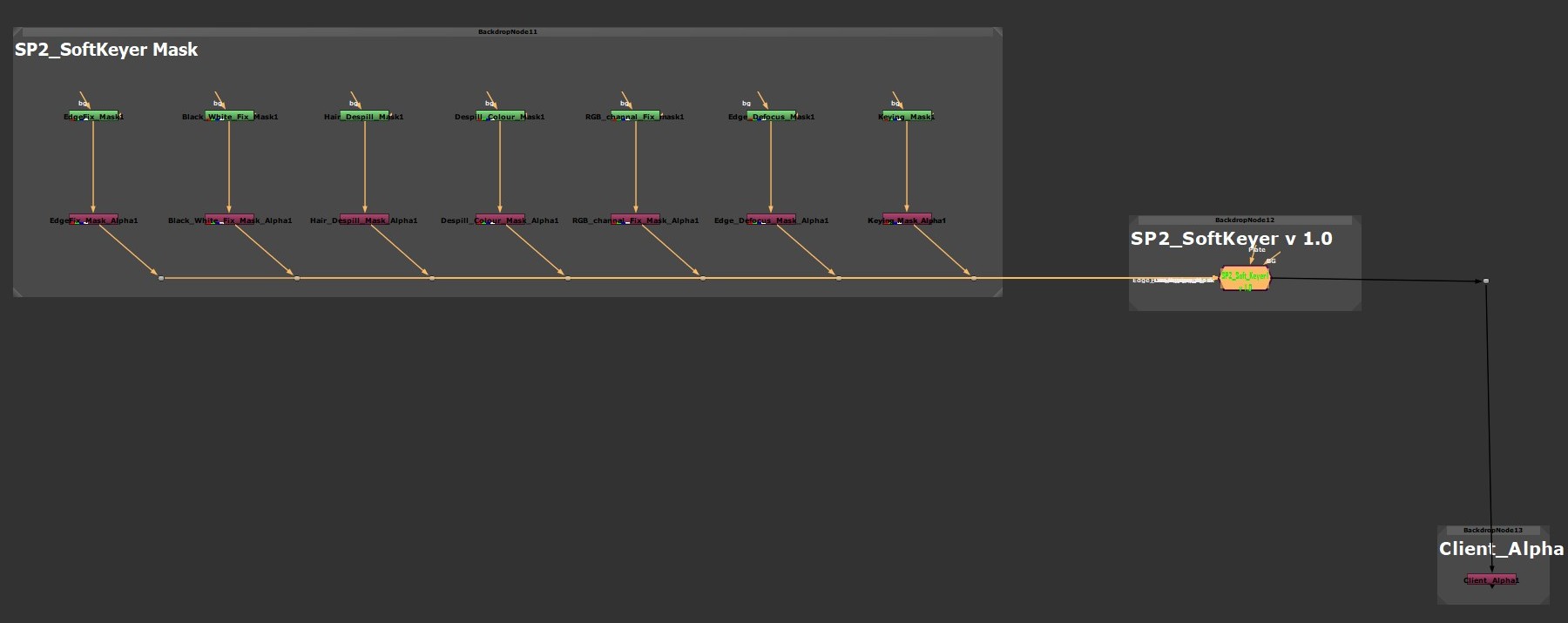This screenshot has height=623, width=1568.
Task: Pick the Despill_Colour_Mask_Alpha1 node
Action: [x=500, y=220]
